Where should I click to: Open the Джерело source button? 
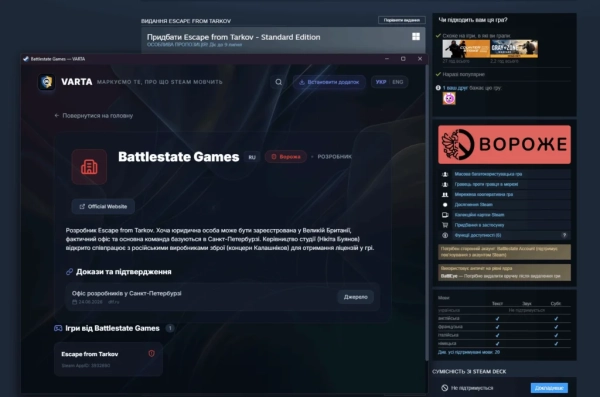[x=355, y=297]
